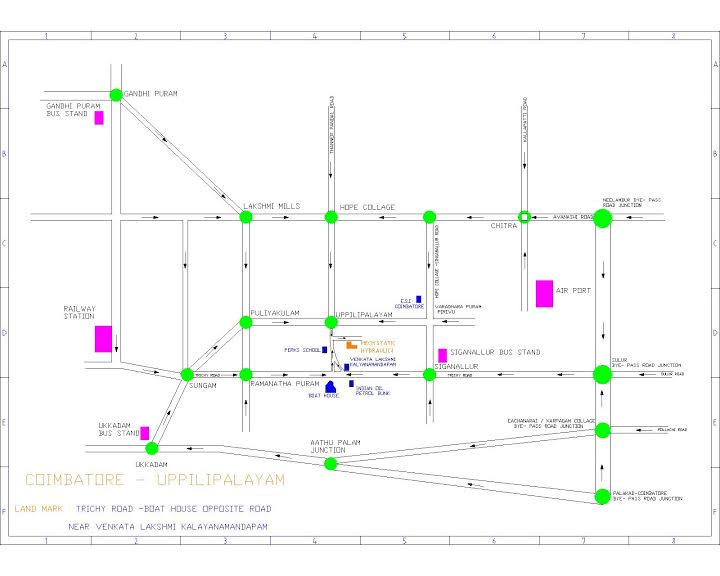Click the ESI Coimbatore blue marker
Screen dimensions: 720x576
click(418, 299)
